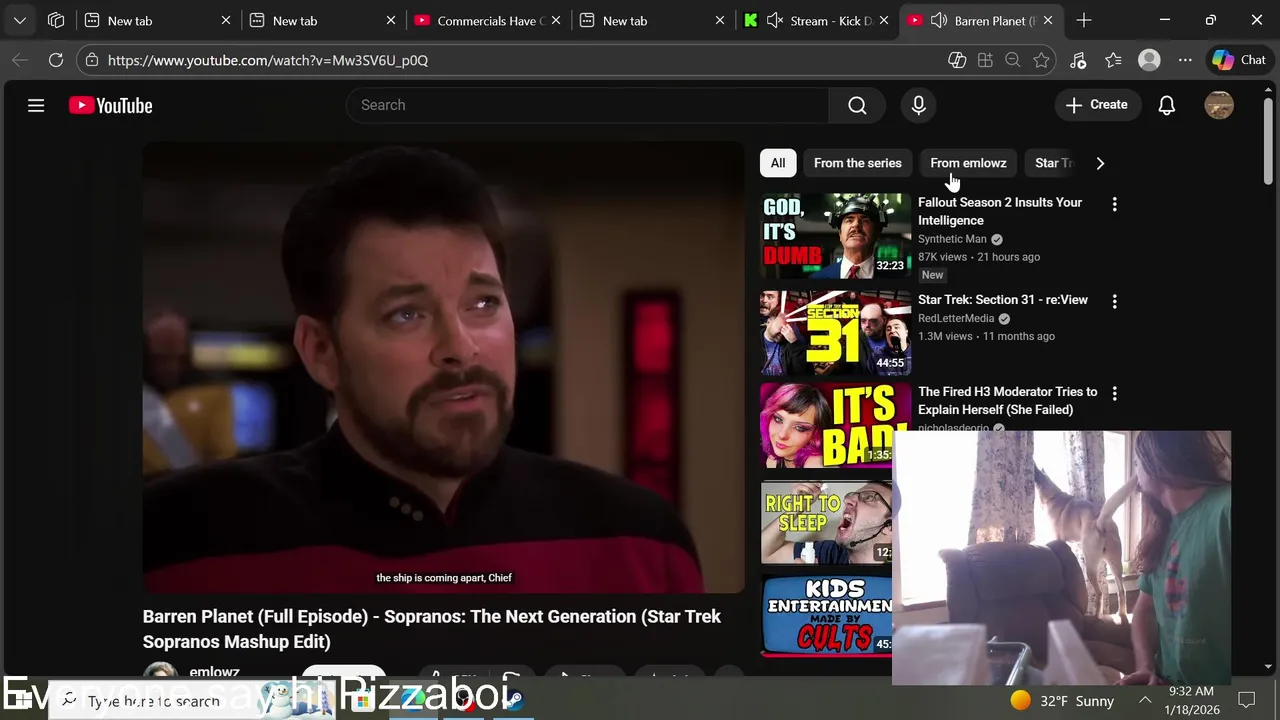Screen dimensions: 1280x720
Task: Open the workspaces icon left of tabs
Action: 56,20
